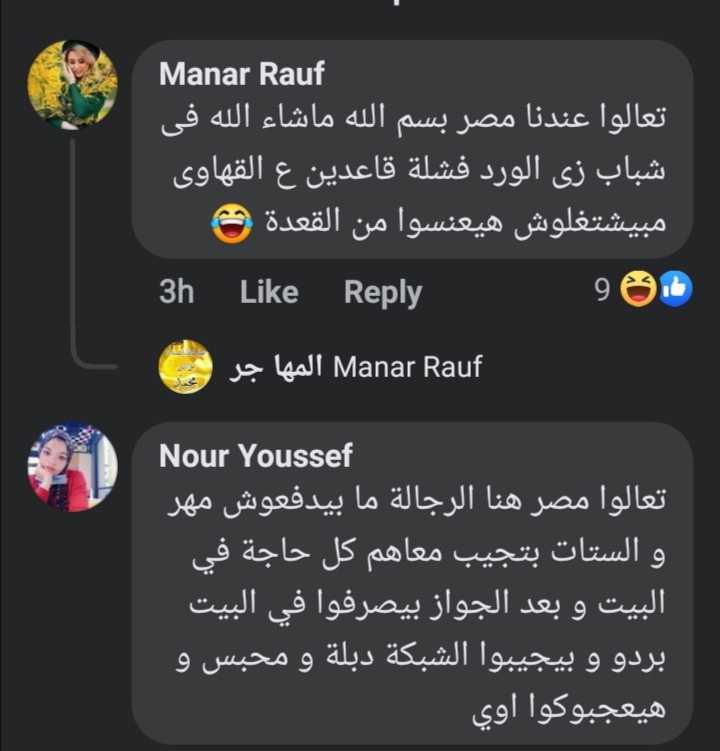Image resolution: width=720 pixels, height=751 pixels.
Task: Visit Manar Rauf's profile via name
Action: click(x=242, y=73)
